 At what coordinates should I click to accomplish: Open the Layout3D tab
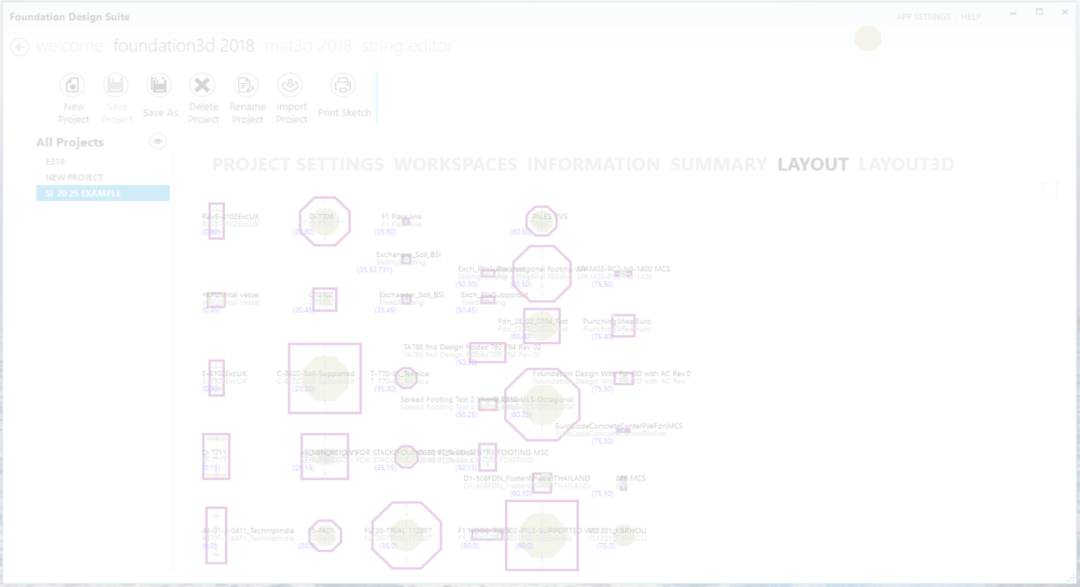(x=906, y=165)
